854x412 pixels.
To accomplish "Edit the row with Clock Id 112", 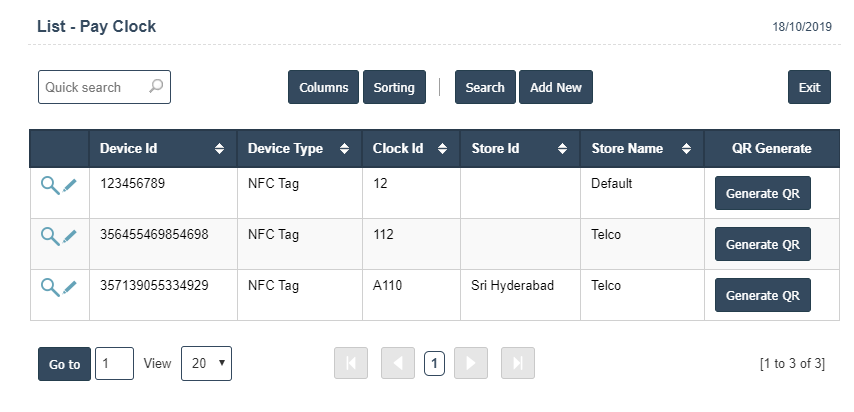I will [69, 236].
